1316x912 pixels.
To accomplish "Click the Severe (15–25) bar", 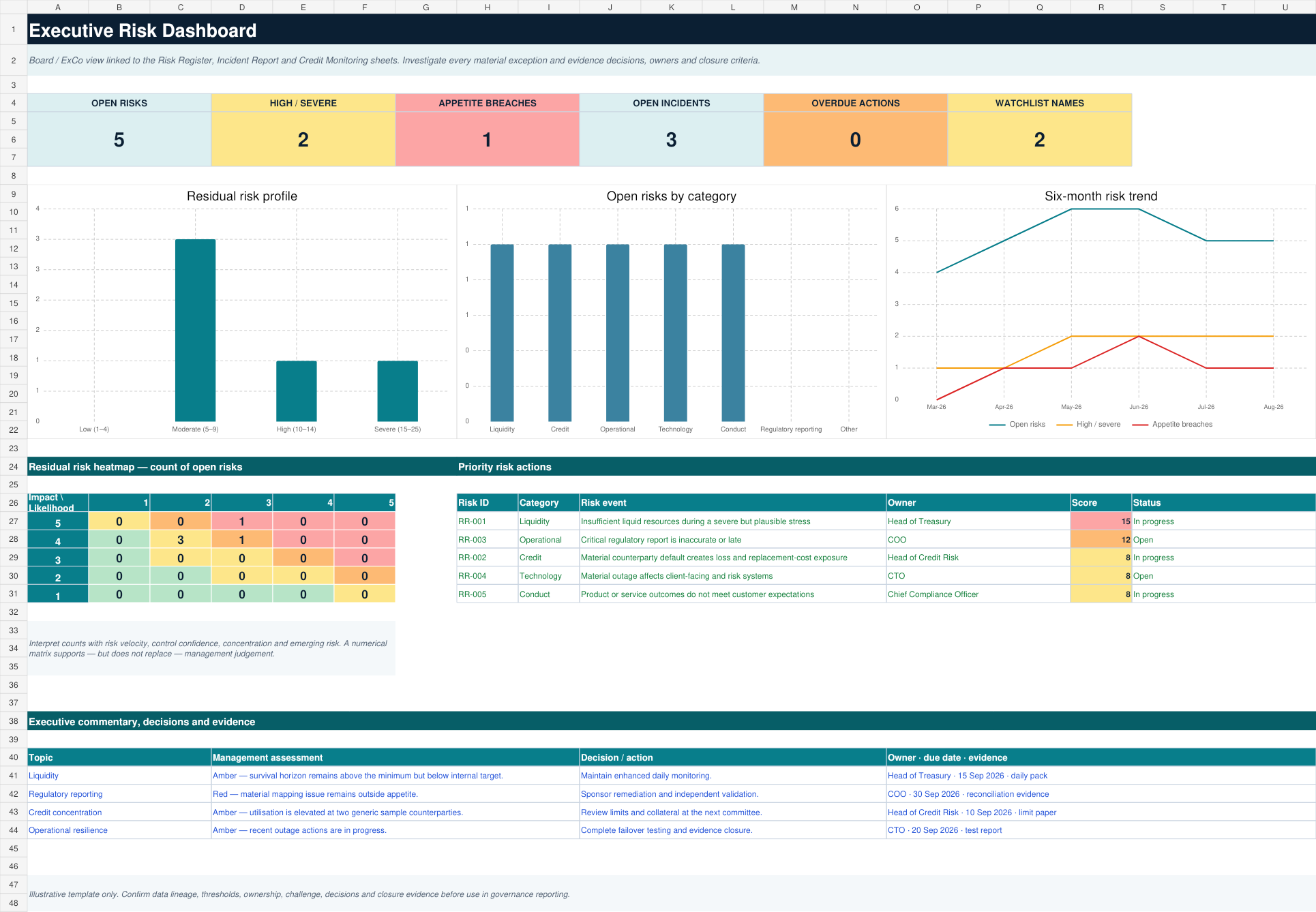I will click(398, 391).
